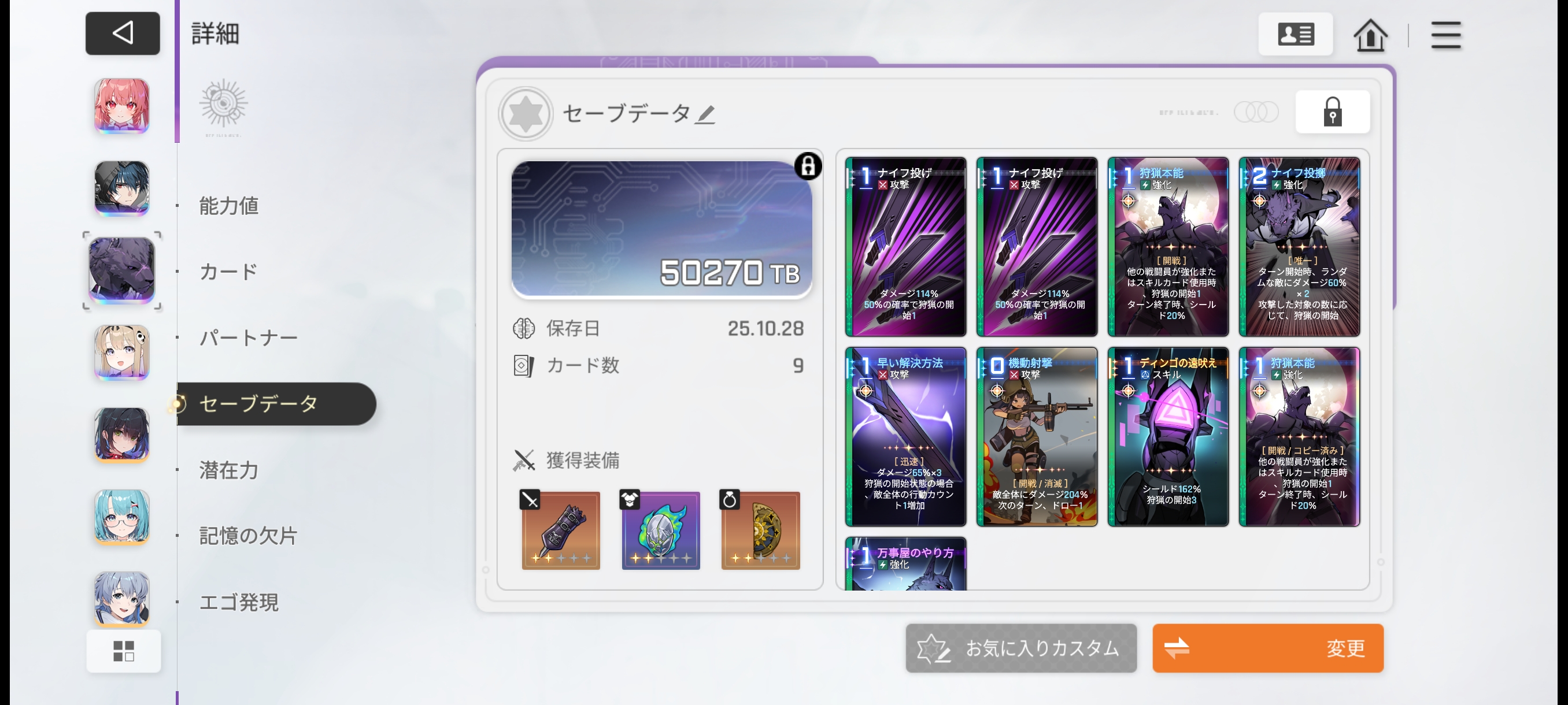This screenshot has height=705, width=1568.
Task: Toggle the lock on the 50270 TB banner
Action: point(808,166)
